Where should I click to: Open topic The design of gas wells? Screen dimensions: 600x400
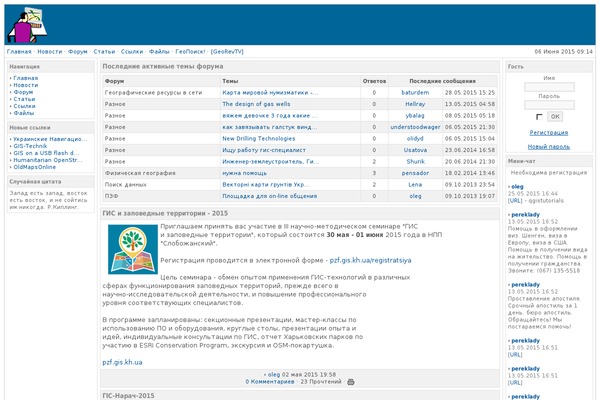(256, 104)
